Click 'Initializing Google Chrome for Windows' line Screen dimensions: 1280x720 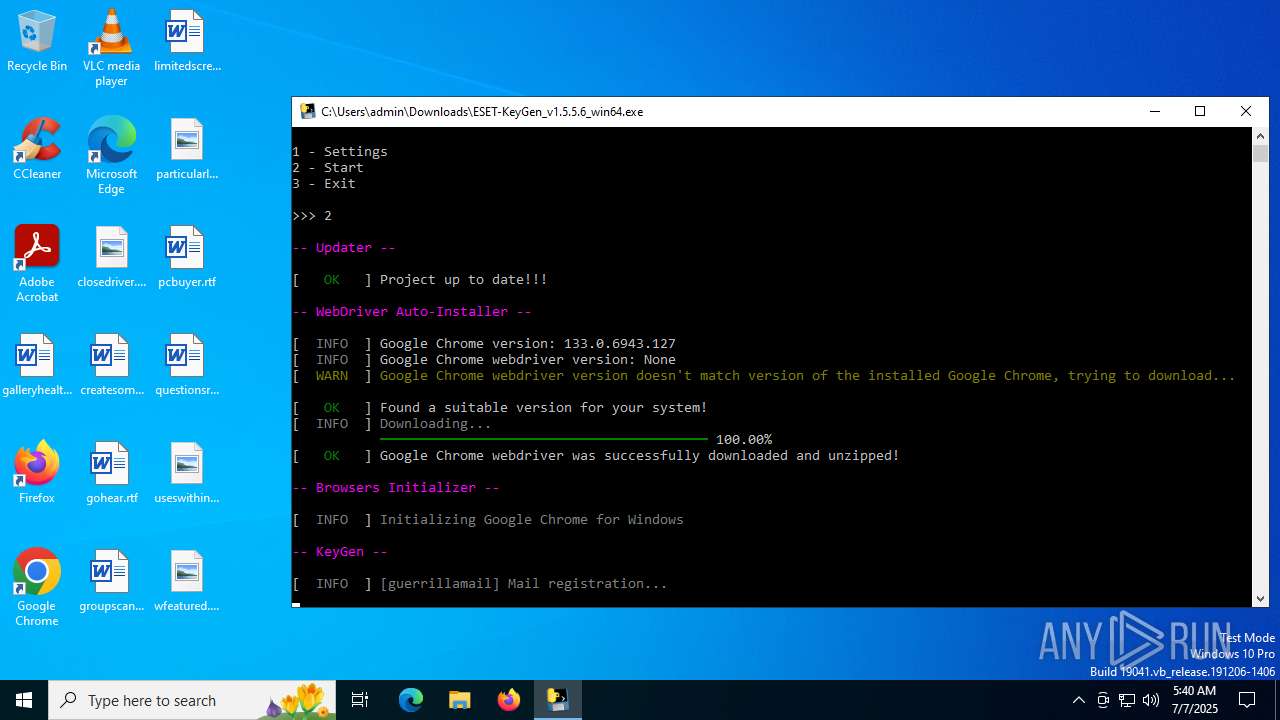(532, 520)
